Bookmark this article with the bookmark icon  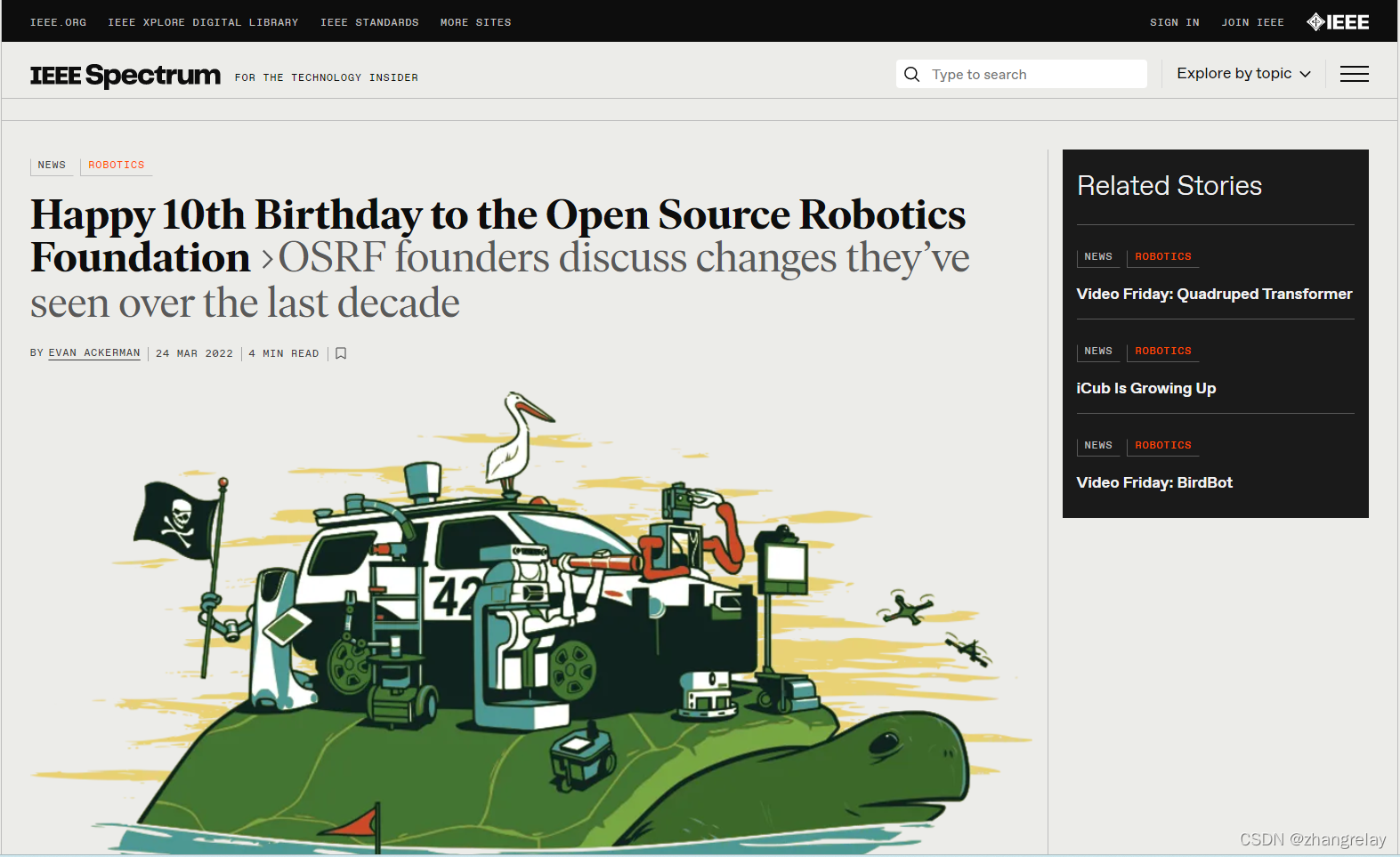[341, 353]
